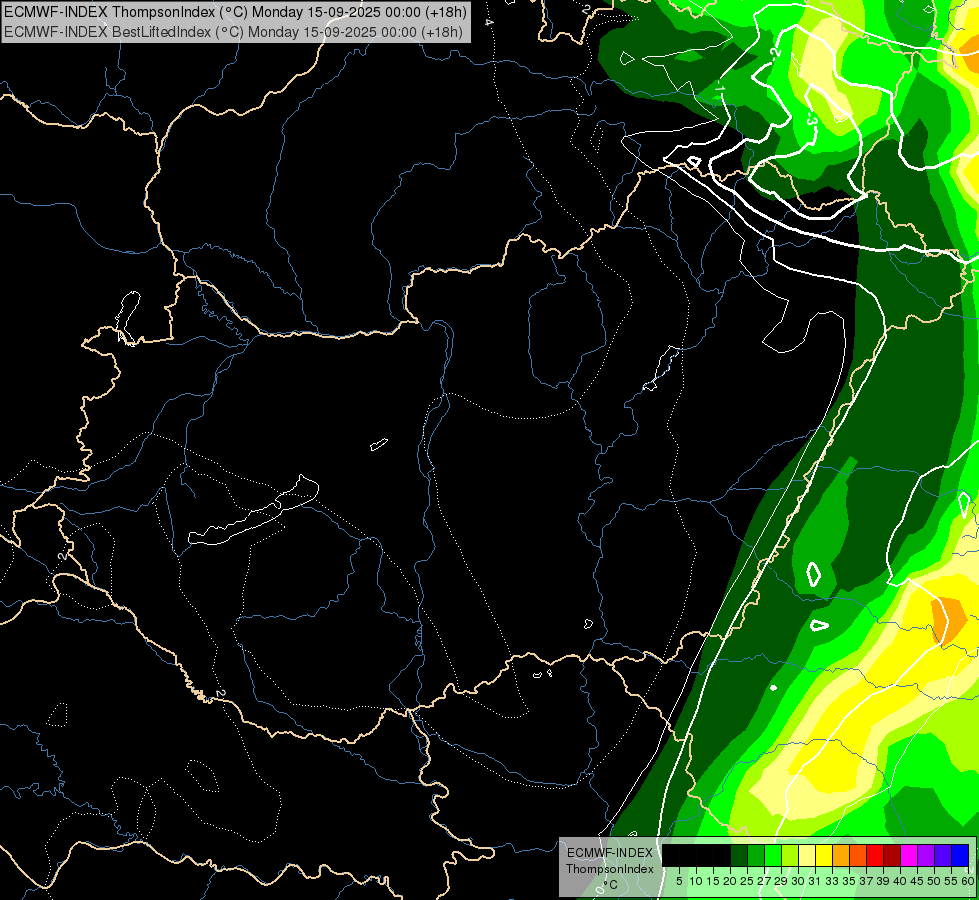979x900 pixels.
Task: Select the orange-red 35-37 legend swatch
Action: [x=858, y=855]
